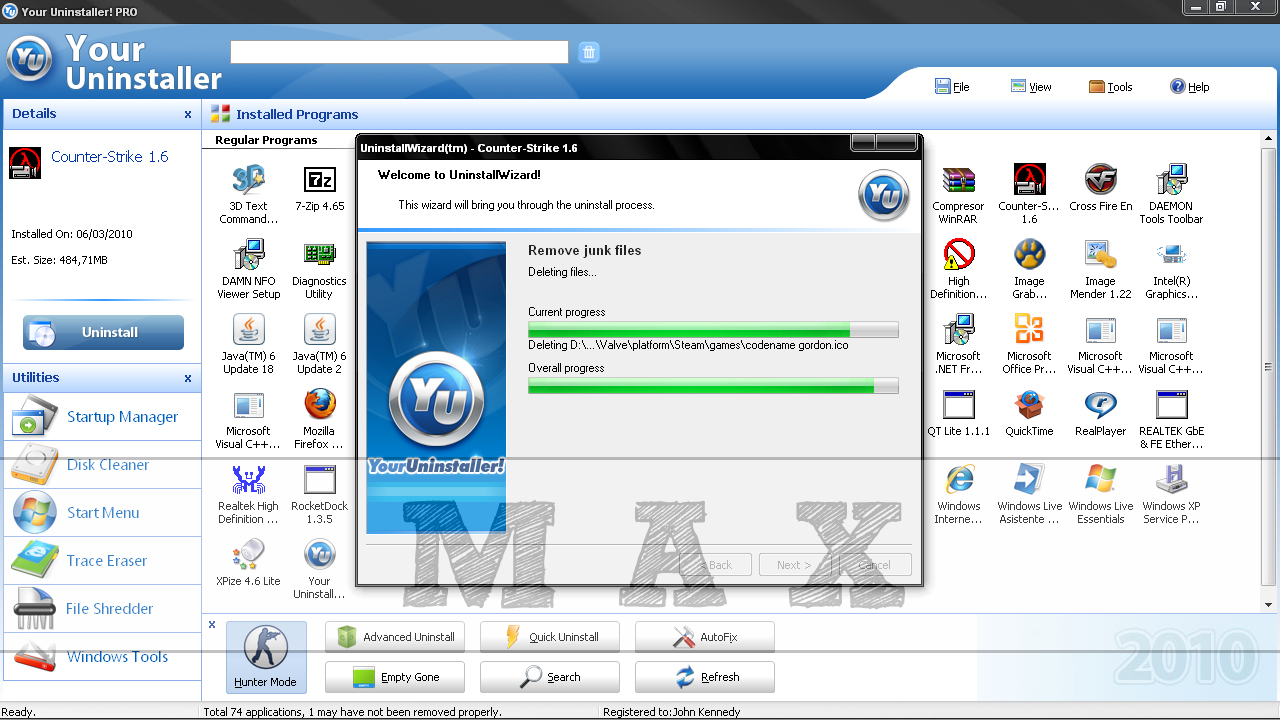Image resolution: width=1280 pixels, height=720 pixels.
Task: Click the Overall progress bar
Action: pos(713,386)
